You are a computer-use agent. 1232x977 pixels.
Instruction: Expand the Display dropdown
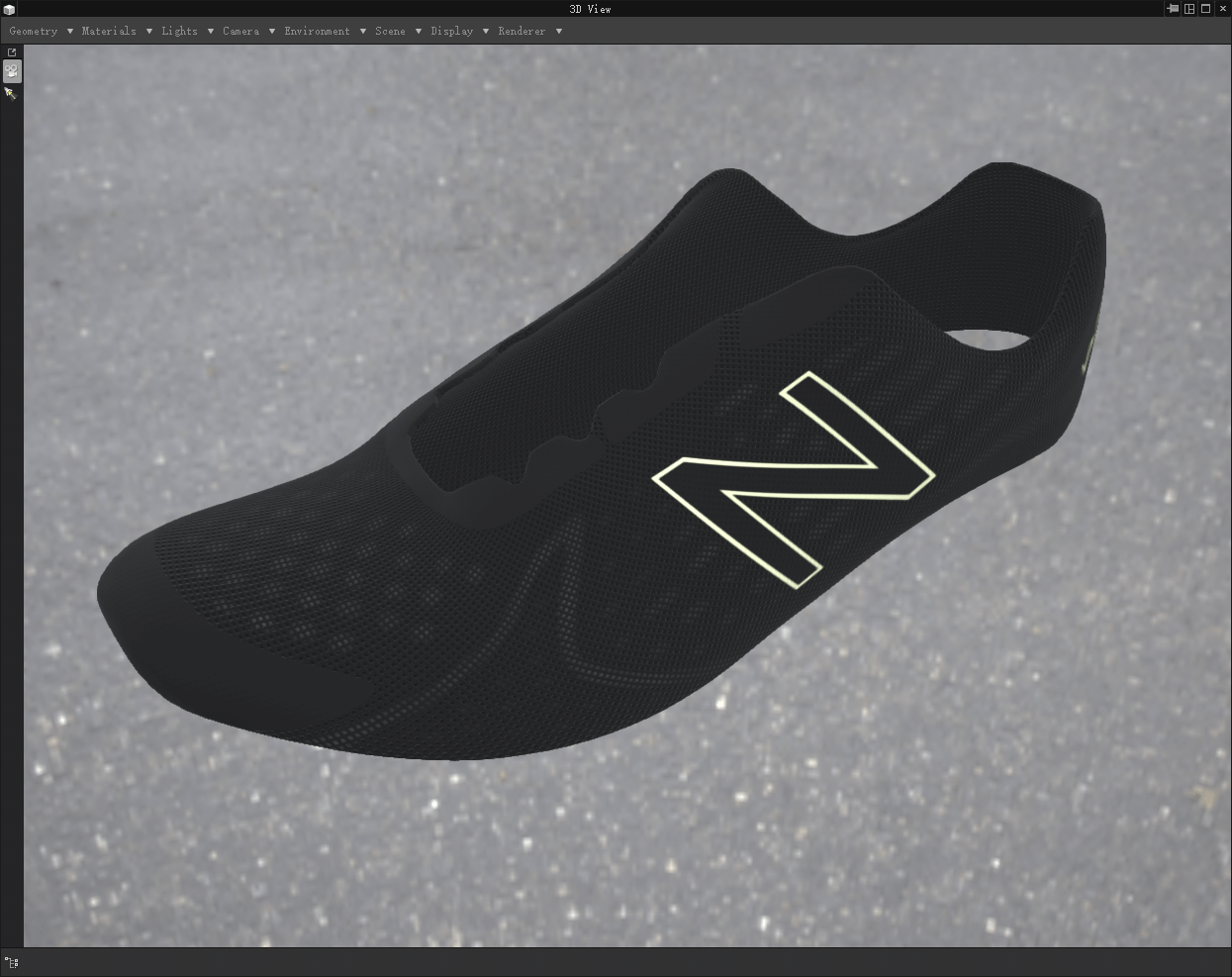[459, 31]
